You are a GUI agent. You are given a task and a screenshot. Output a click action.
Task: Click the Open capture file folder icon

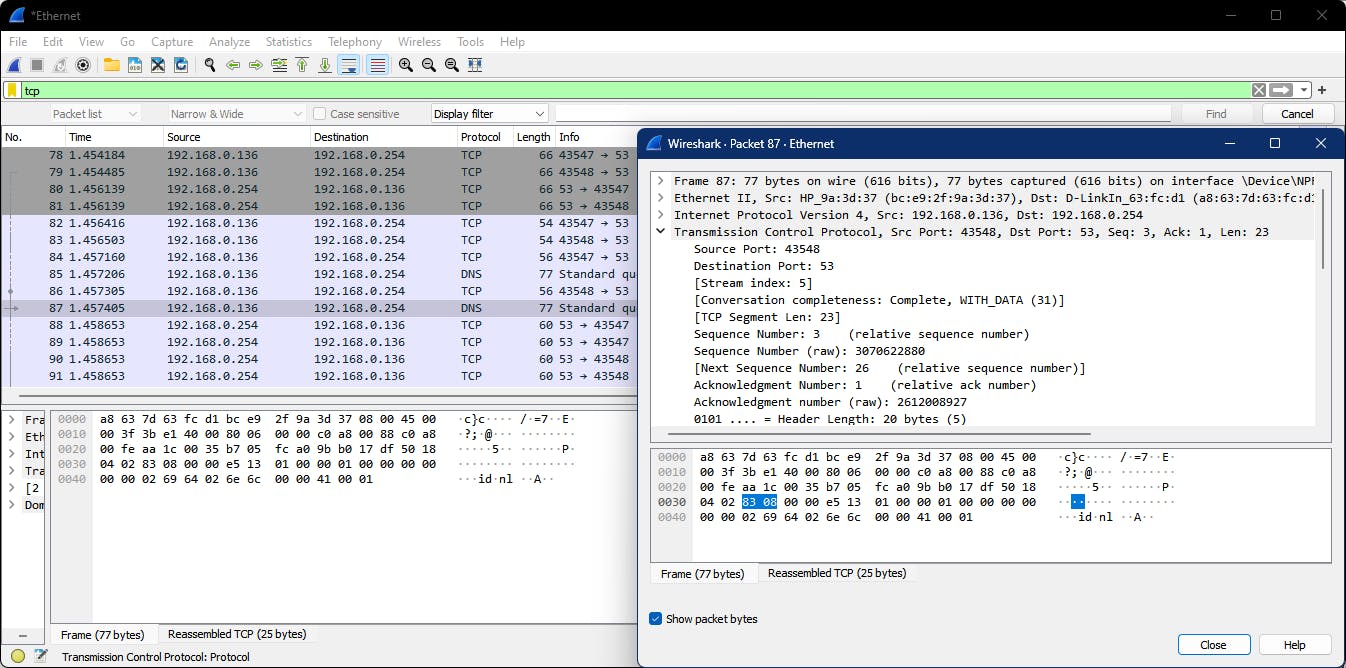111,65
